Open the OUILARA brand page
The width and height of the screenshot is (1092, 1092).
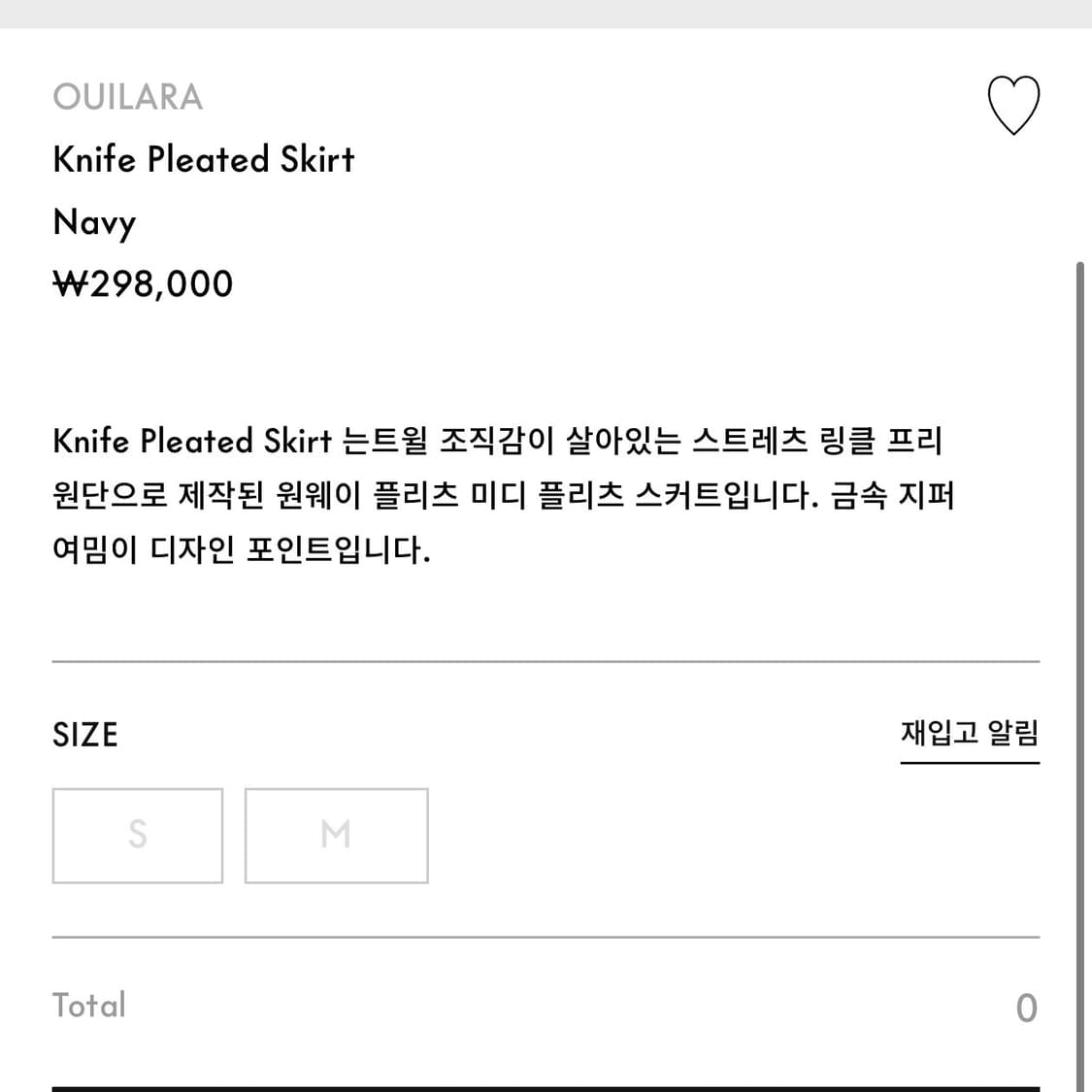(127, 97)
